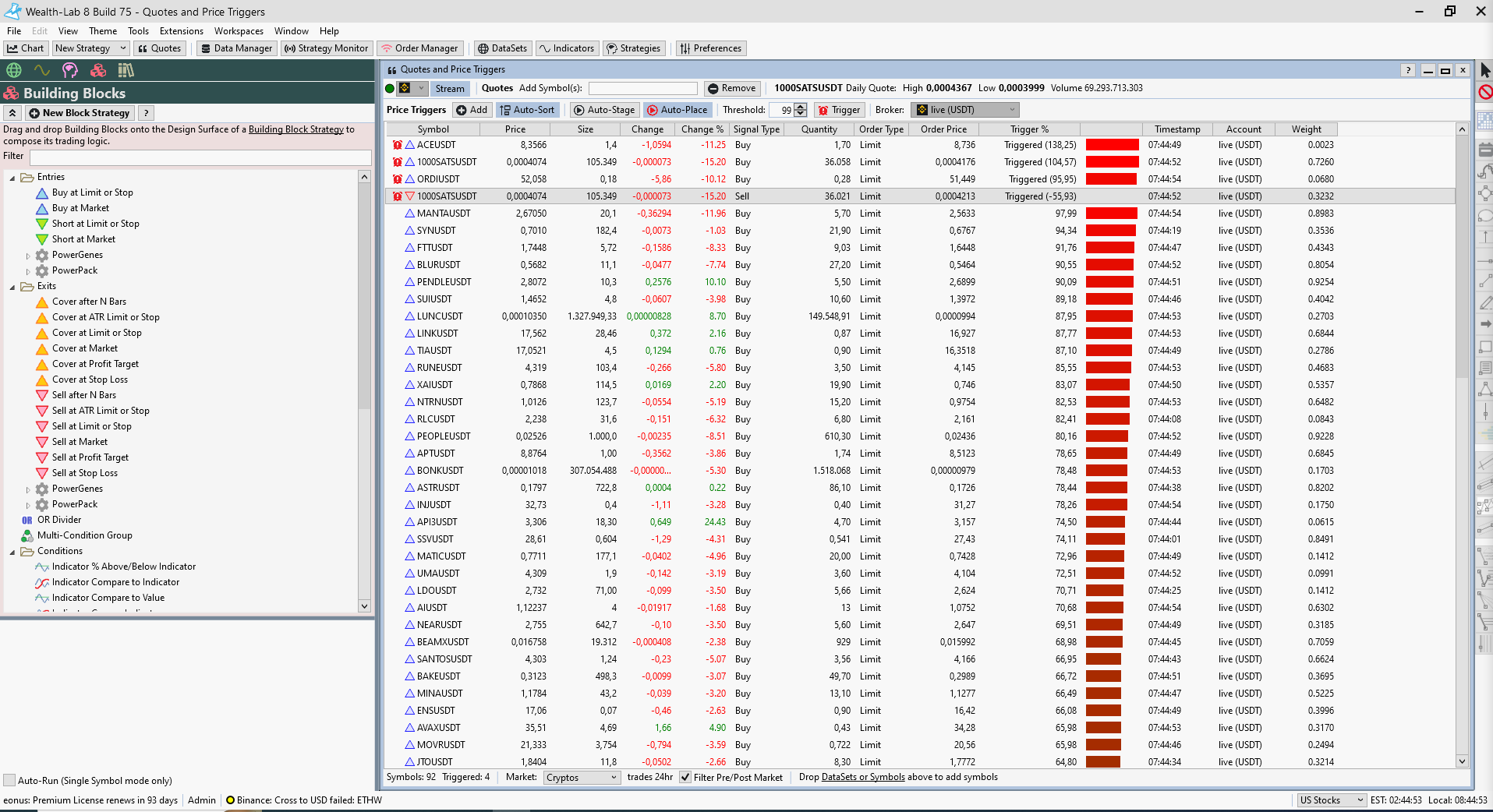
Task: Click the alarm icon on the ACEUSDT row
Action: [398, 145]
